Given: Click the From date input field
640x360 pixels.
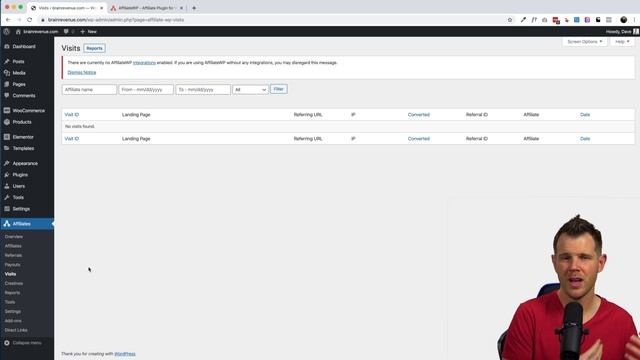Looking at the screenshot, I should click(146, 89).
